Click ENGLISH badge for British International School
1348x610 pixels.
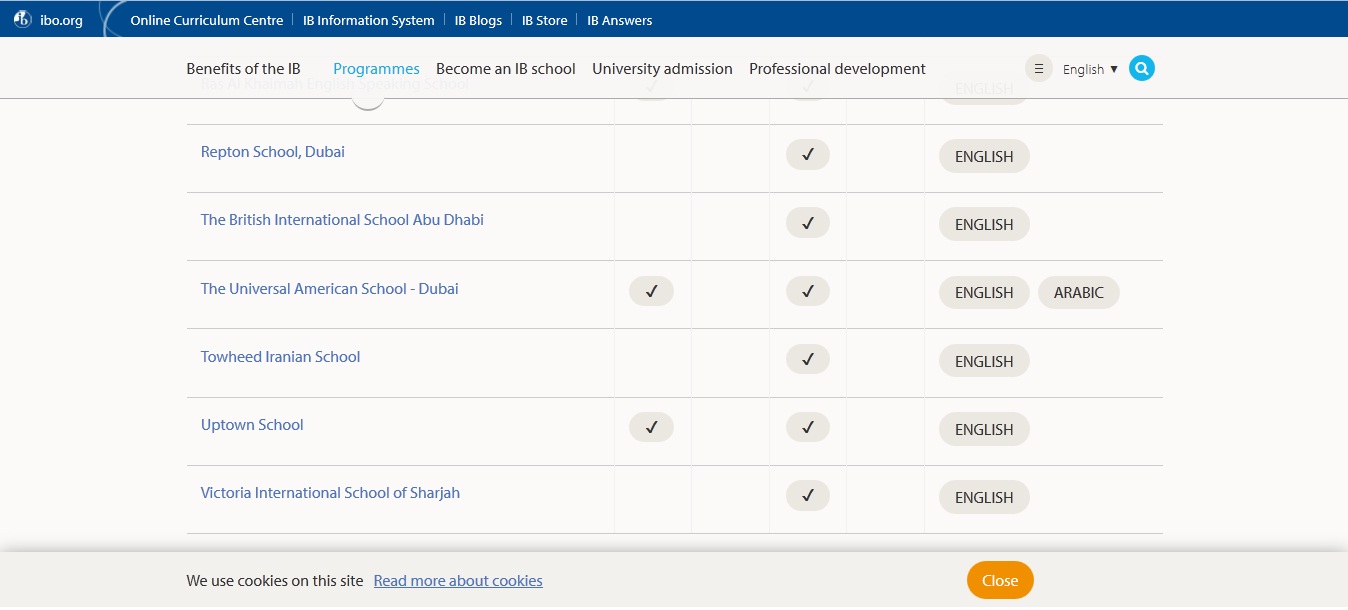(x=984, y=224)
